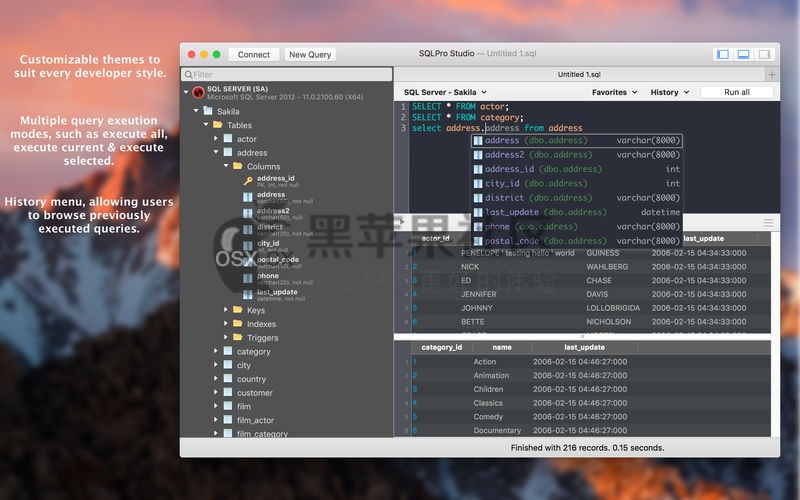Open the SQL Server - Sakila database dropdown
This screenshot has width=800, height=500.
[x=445, y=92]
